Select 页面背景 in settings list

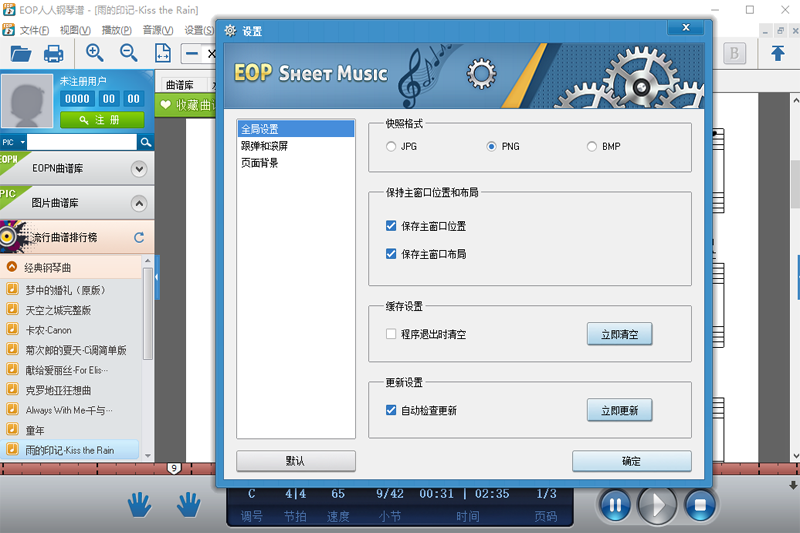pos(295,163)
